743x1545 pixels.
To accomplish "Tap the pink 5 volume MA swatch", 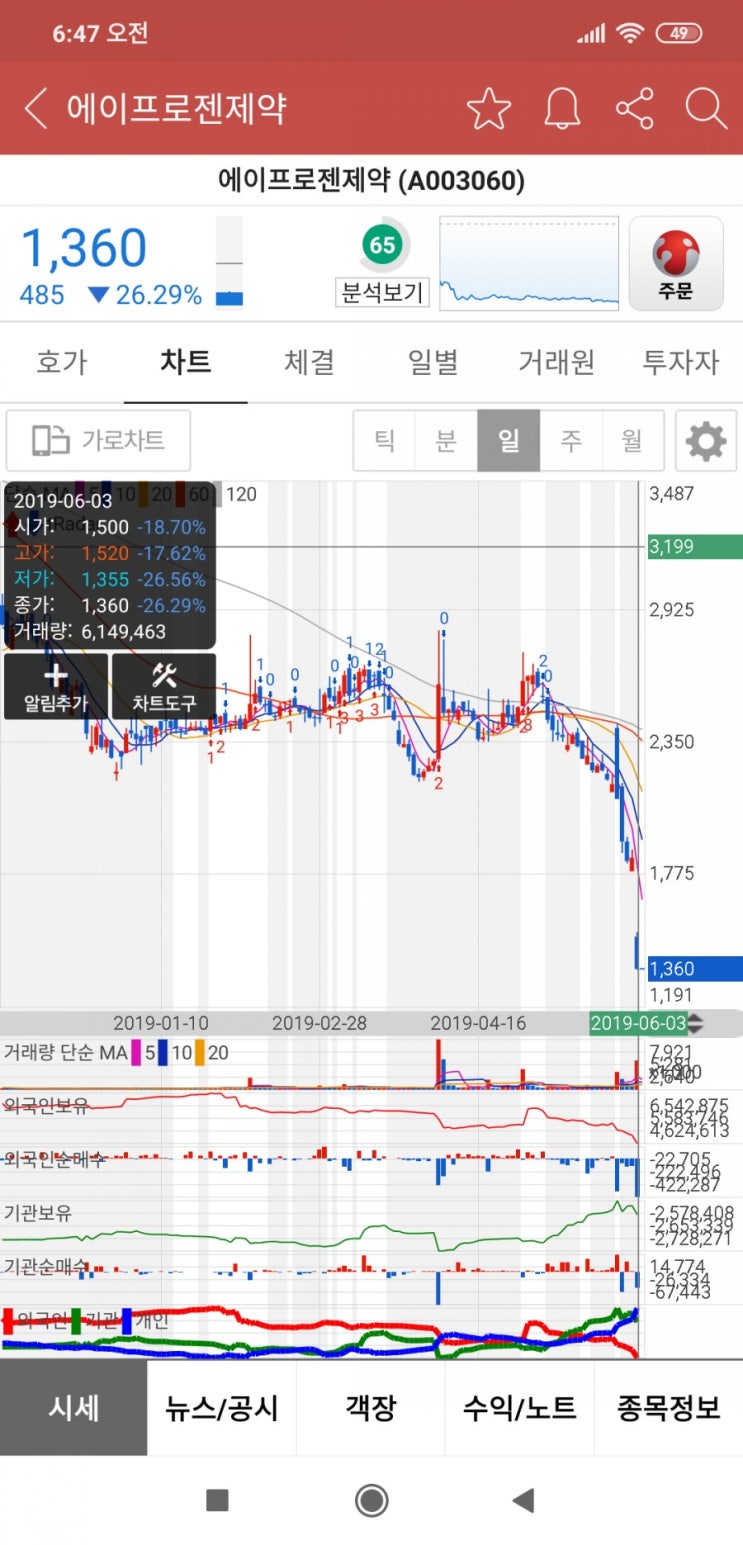I will tap(134, 1052).
